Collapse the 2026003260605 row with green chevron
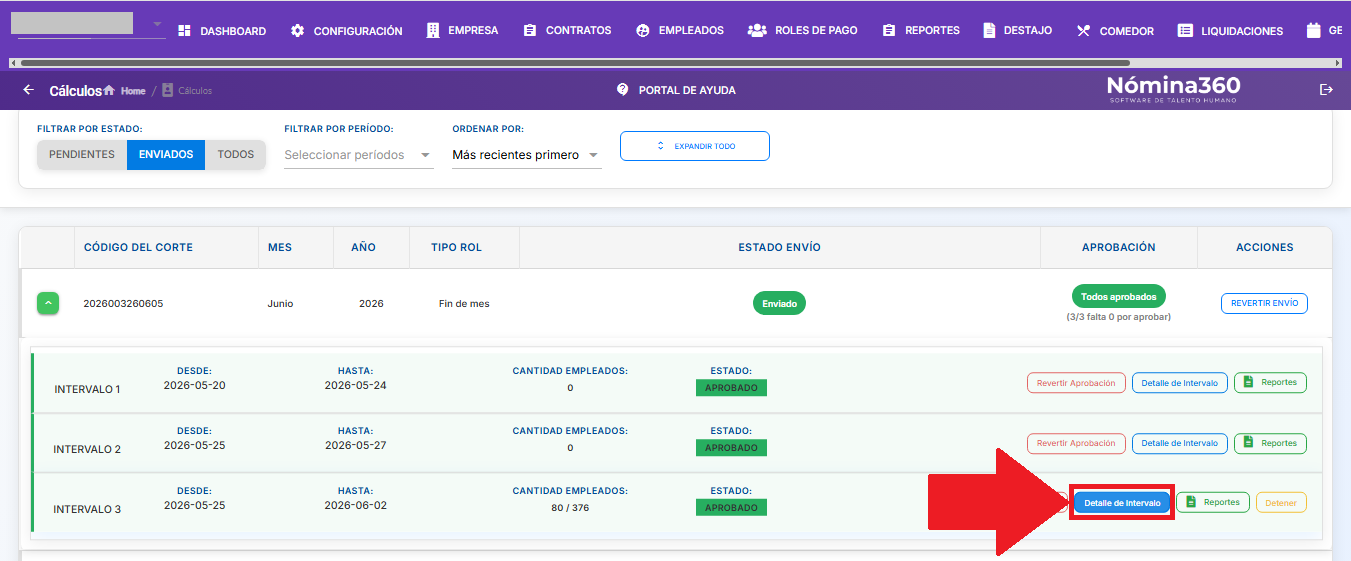 click(x=49, y=303)
